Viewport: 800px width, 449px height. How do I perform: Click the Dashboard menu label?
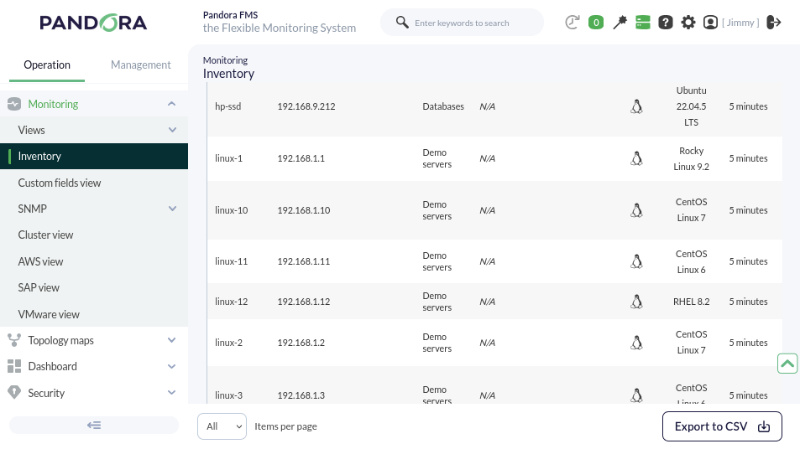pos(53,366)
